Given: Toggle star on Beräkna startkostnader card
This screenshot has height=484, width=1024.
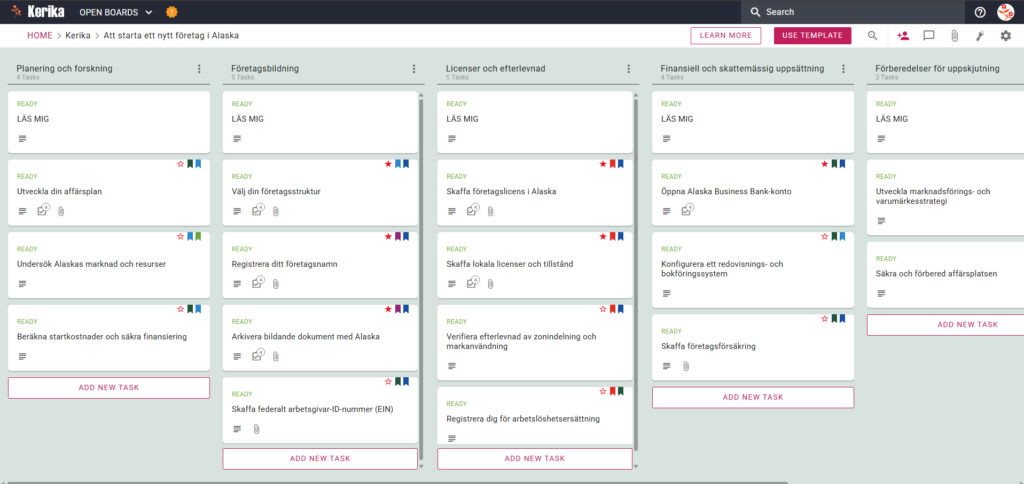Looking at the screenshot, I should pos(181,309).
